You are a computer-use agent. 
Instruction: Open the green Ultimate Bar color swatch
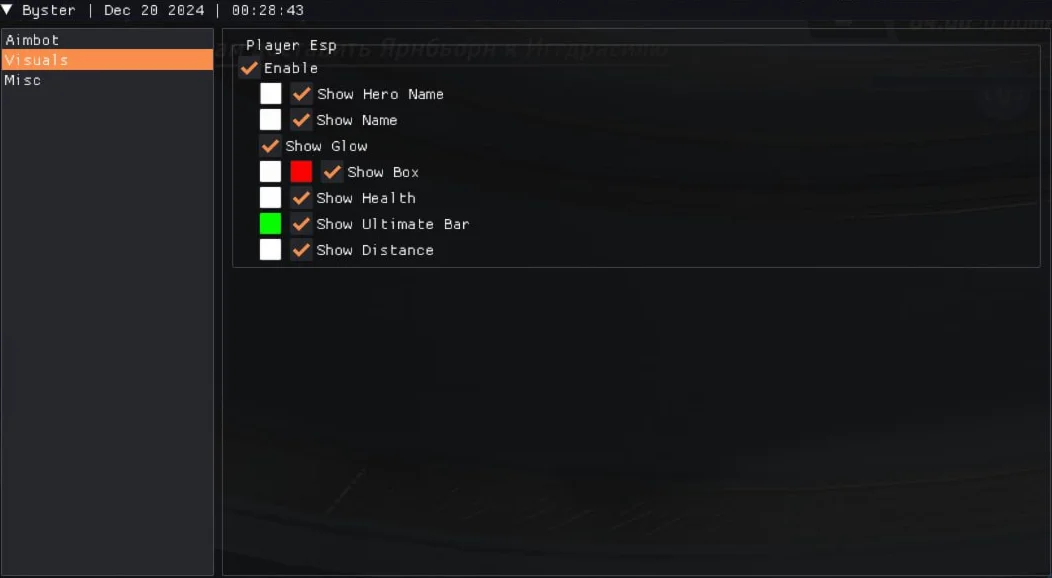[270, 224]
